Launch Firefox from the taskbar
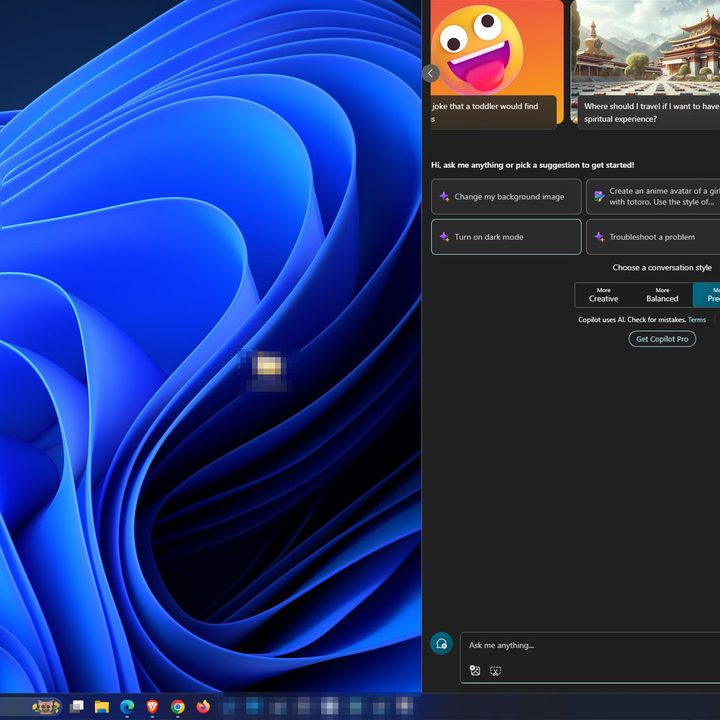The image size is (720, 720). (x=203, y=706)
